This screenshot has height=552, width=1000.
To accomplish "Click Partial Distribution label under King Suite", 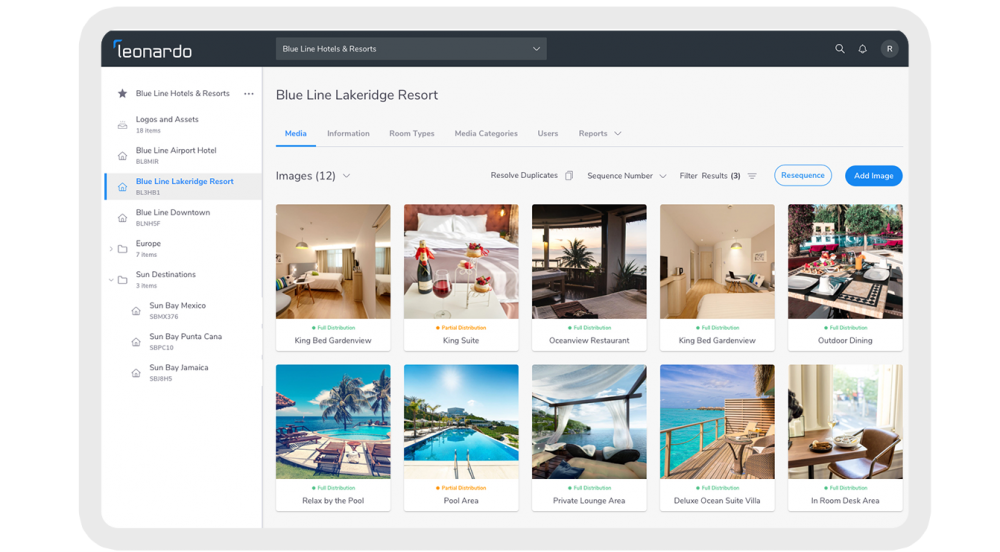I will point(461,328).
